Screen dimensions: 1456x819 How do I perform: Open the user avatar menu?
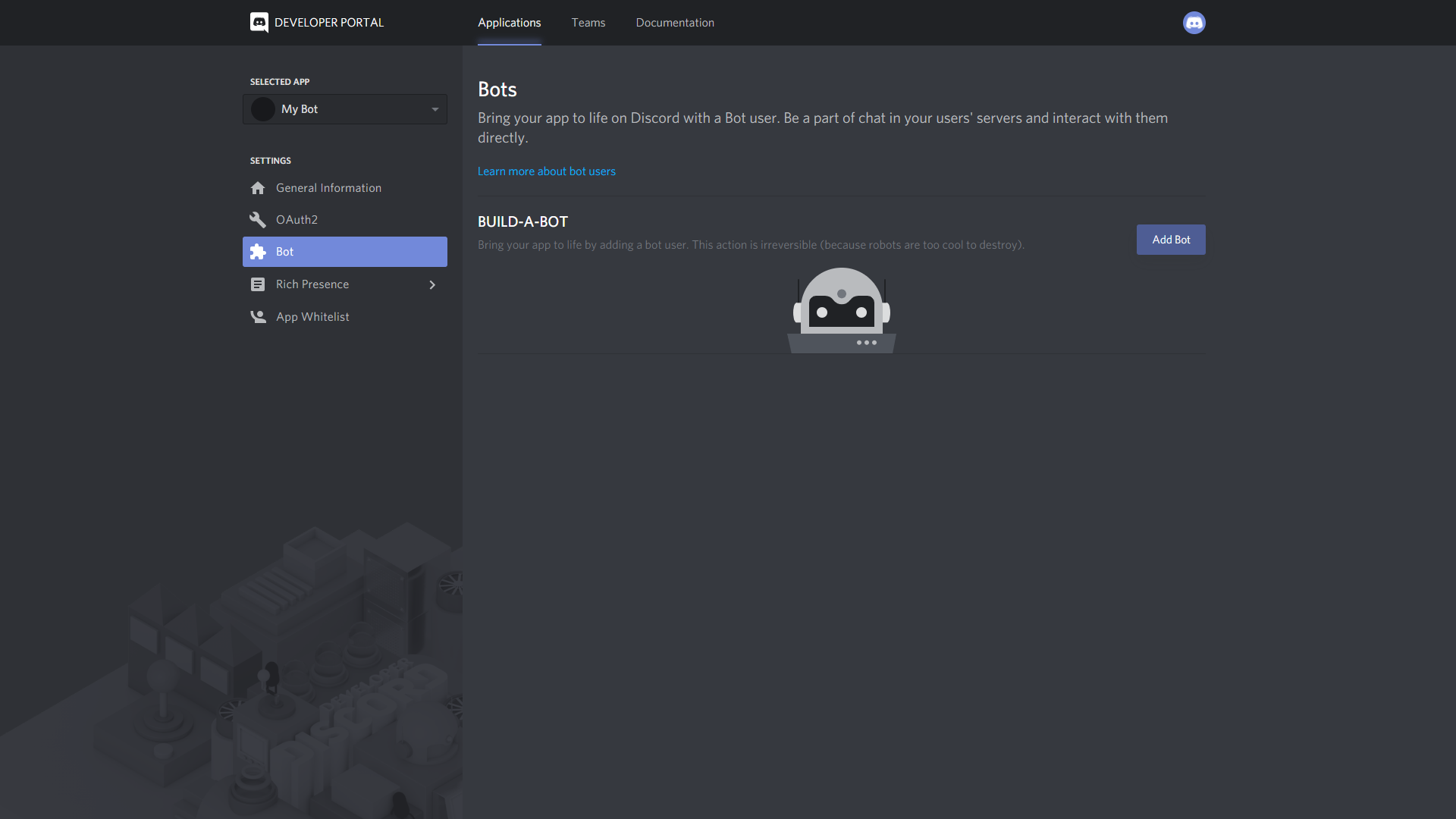click(x=1194, y=23)
